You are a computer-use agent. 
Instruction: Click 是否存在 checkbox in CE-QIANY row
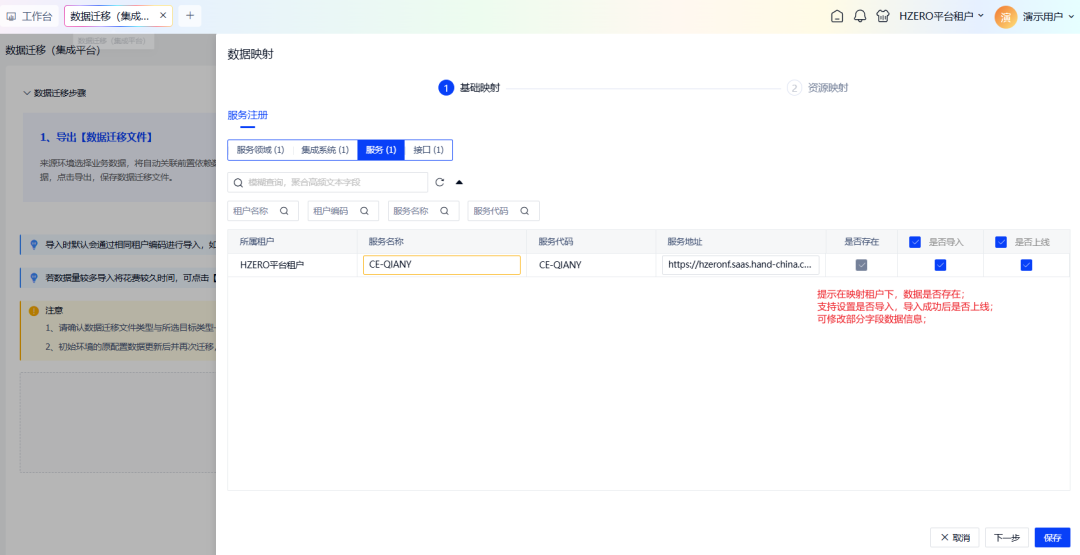click(x=861, y=265)
